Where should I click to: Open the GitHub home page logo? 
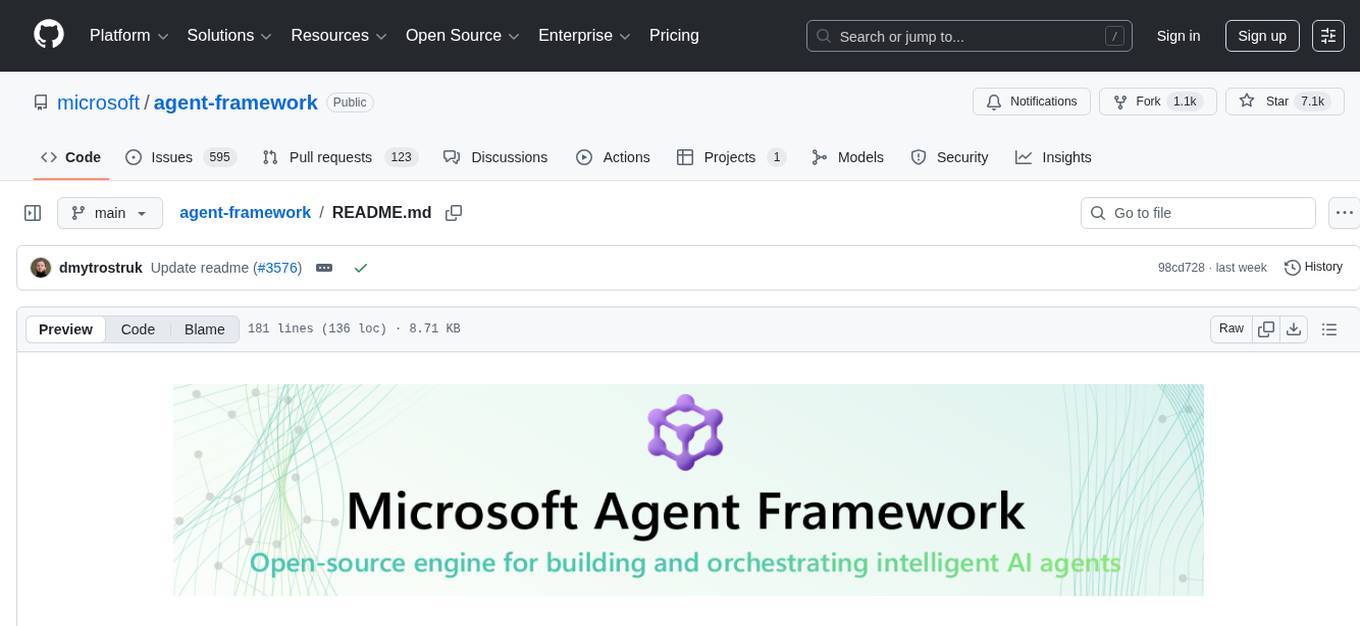[48, 35]
